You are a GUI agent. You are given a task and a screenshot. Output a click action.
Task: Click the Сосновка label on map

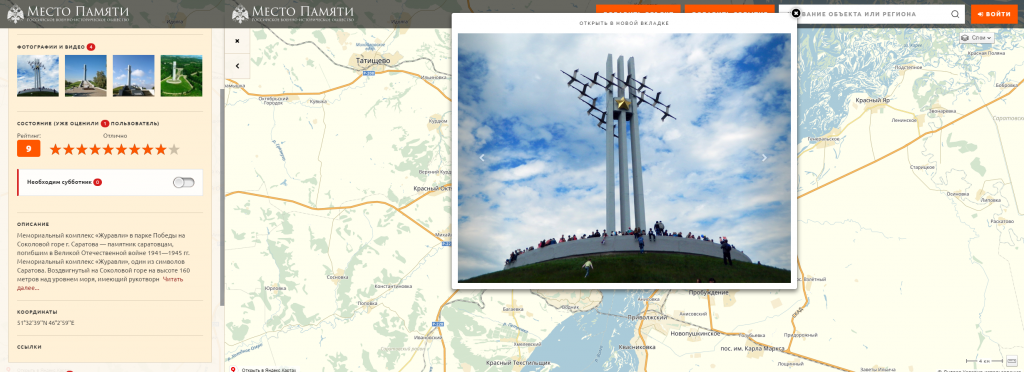pos(338,277)
